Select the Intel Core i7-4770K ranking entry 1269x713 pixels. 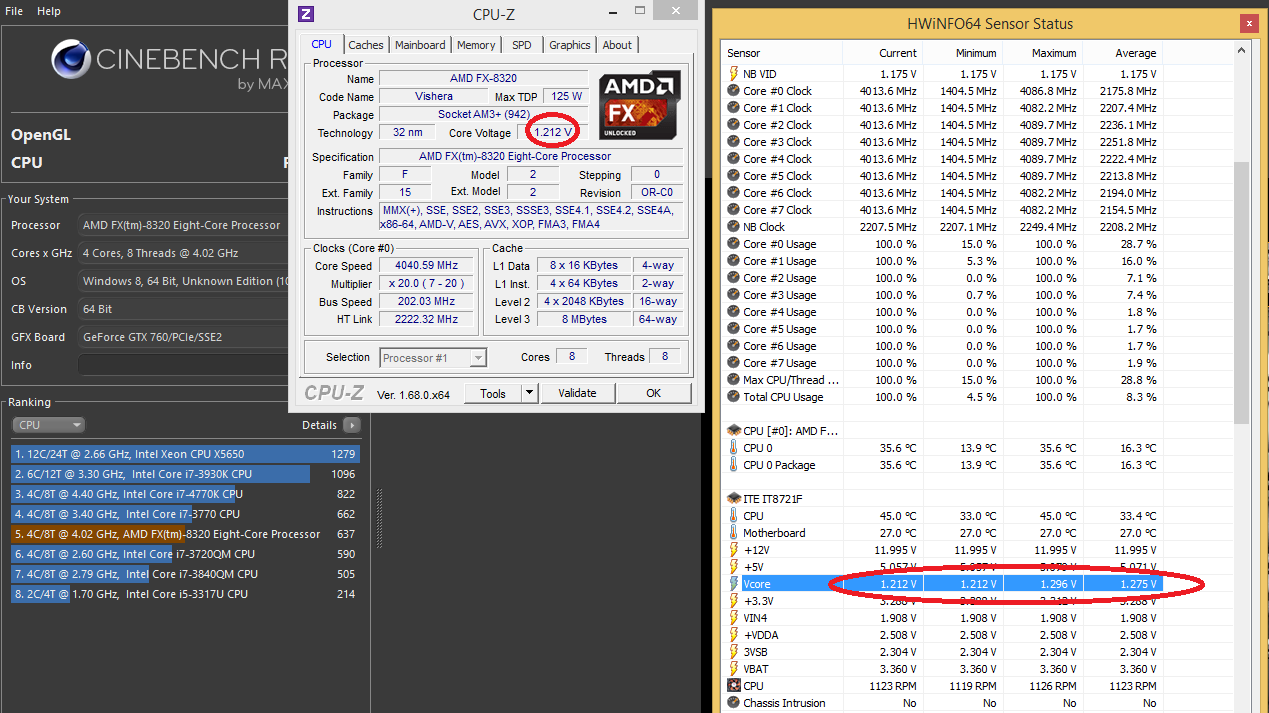click(x=185, y=494)
